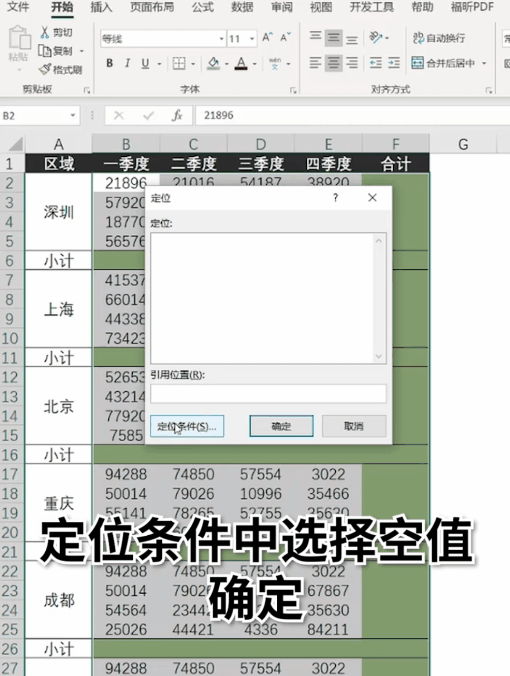Click the formula bar cancel X icon
This screenshot has width=510, height=676.
[x=119, y=116]
